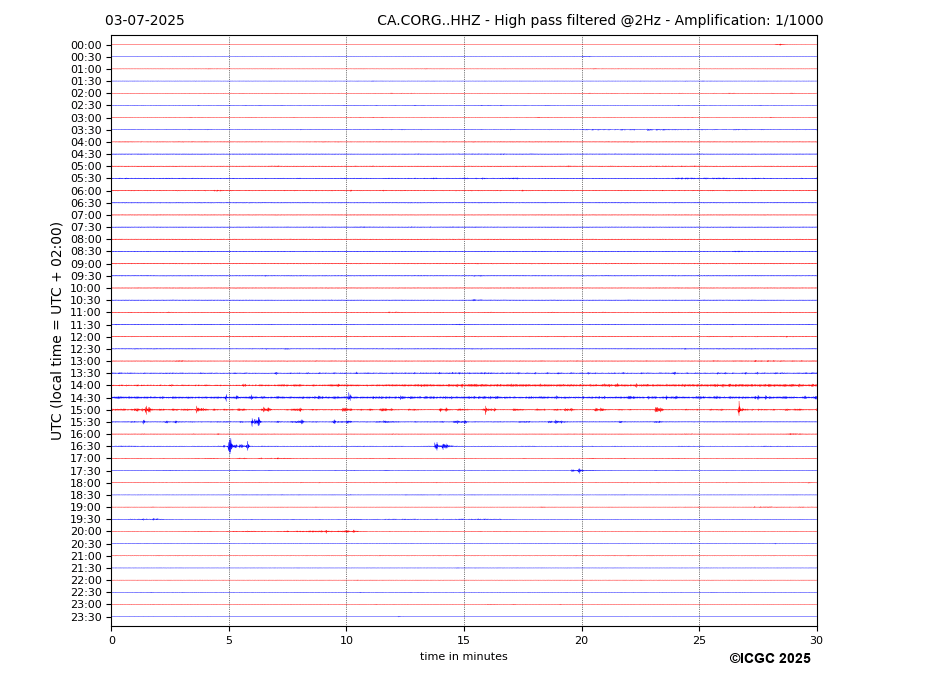Click the x-axis tick label 5
Viewport: 927px width, 696px height.
click(x=229, y=640)
